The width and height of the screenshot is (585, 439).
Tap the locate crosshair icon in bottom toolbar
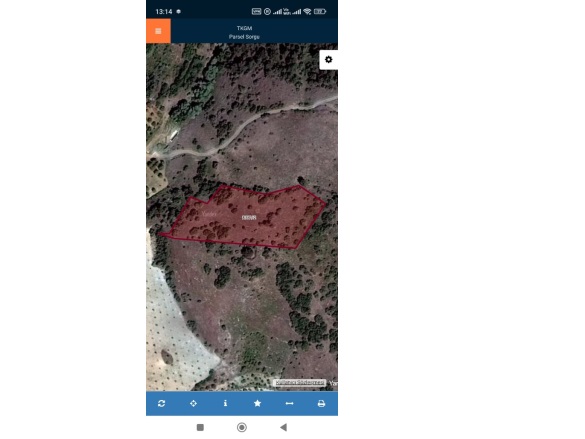pyautogui.click(x=193, y=404)
